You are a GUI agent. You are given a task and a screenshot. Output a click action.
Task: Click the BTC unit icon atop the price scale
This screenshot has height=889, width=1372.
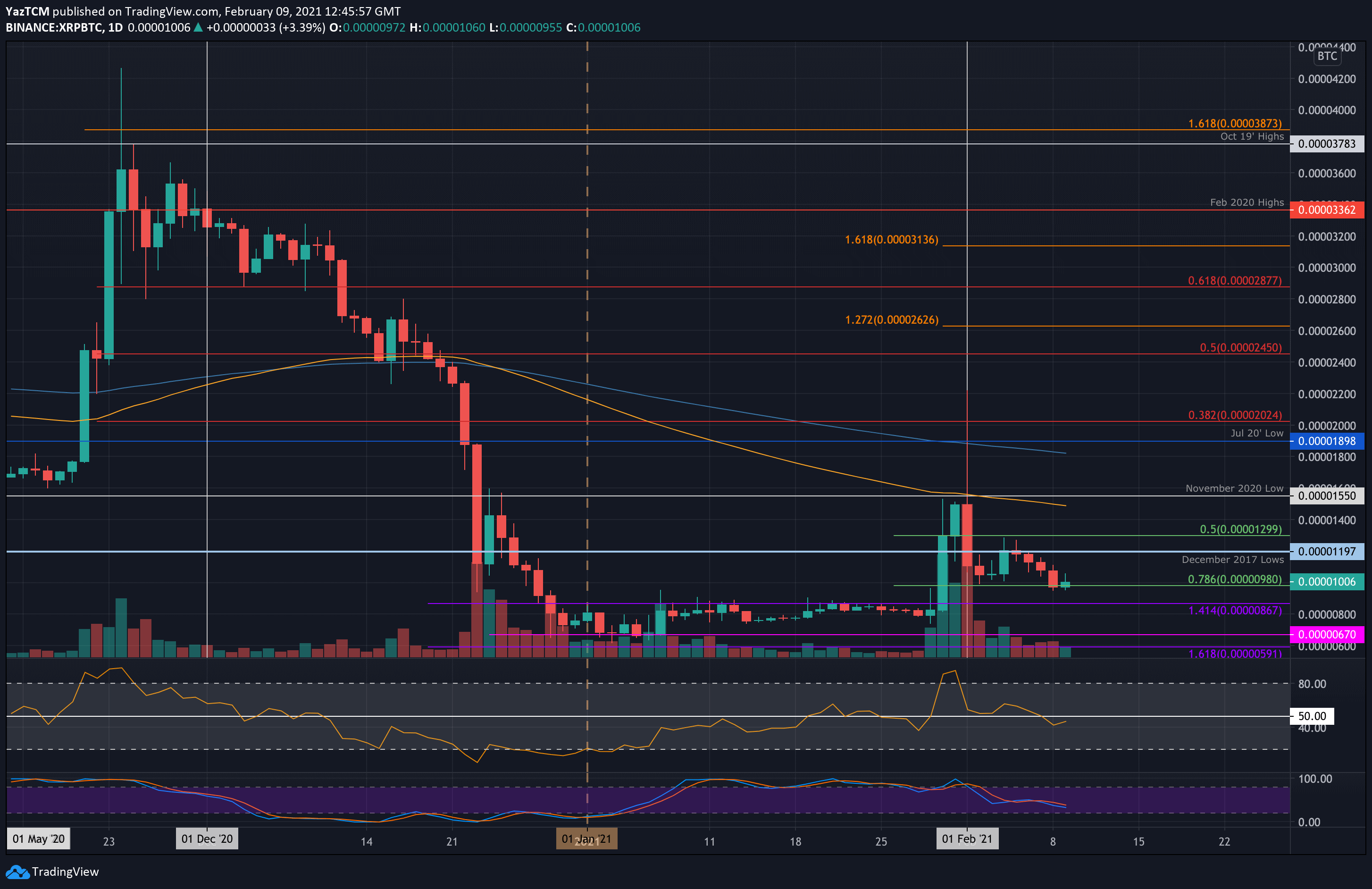click(1328, 56)
